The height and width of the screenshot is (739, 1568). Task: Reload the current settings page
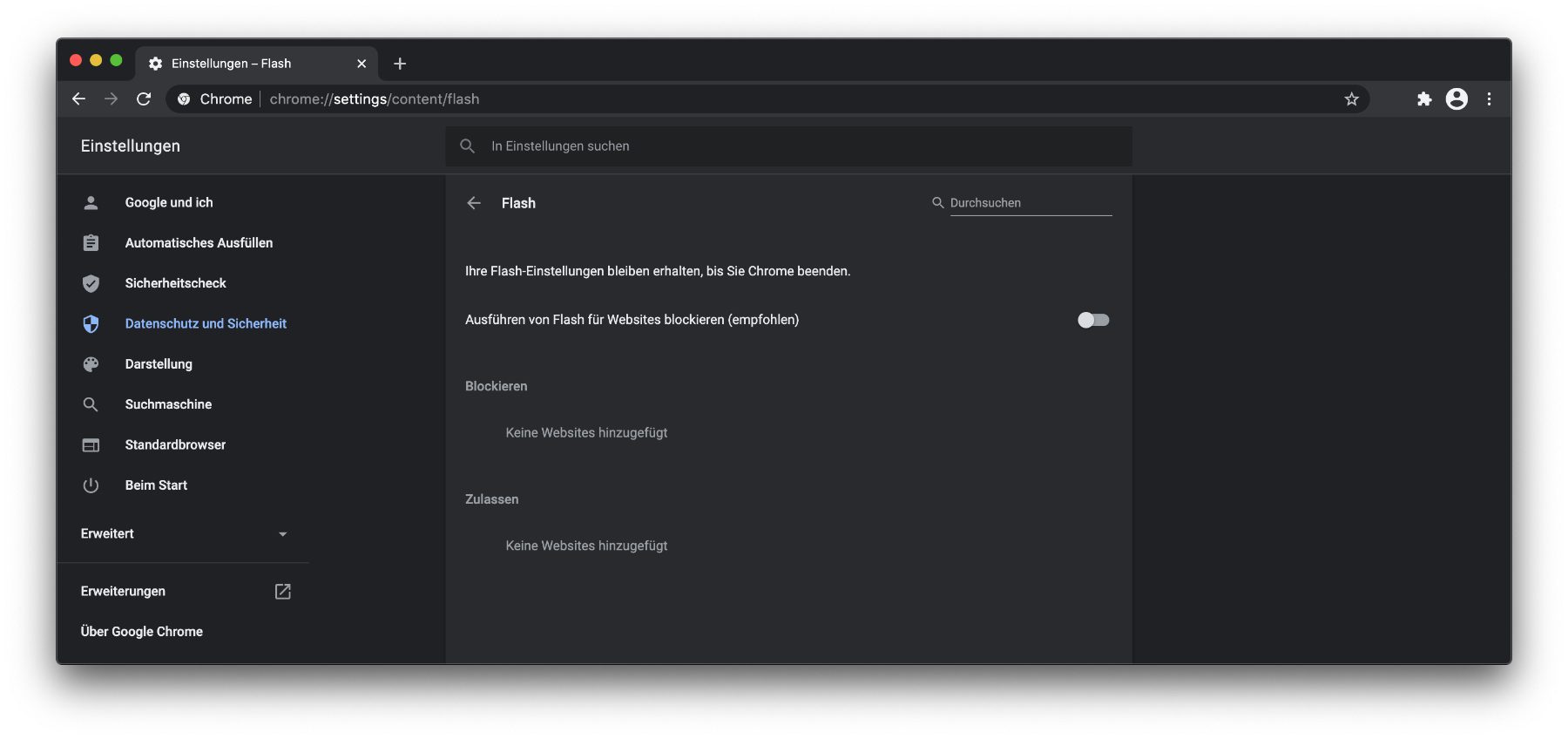(144, 99)
